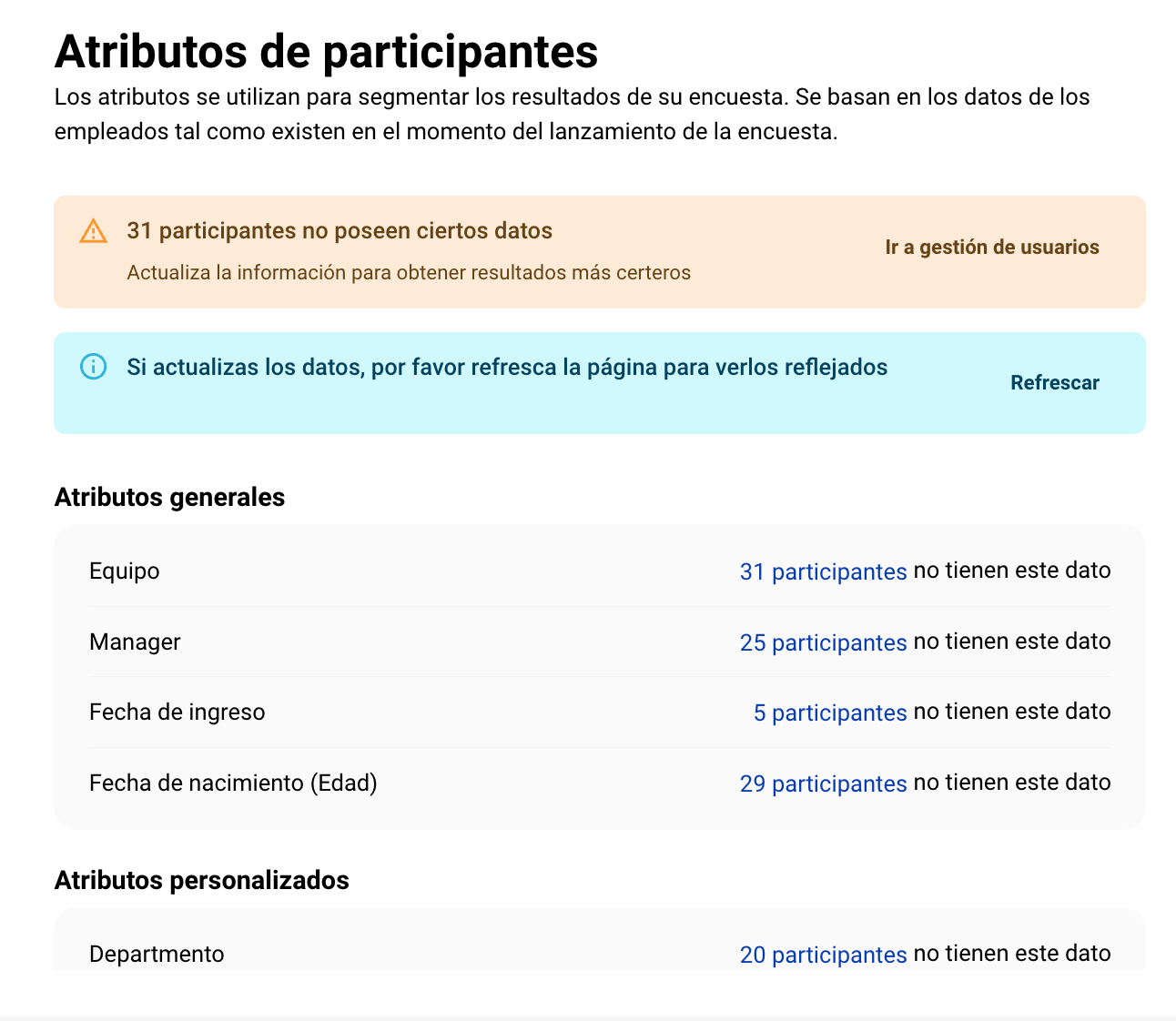Image resolution: width=1176 pixels, height=1021 pixels.
Task: Click the blue info circle icon
Action: tap(93, 367)
